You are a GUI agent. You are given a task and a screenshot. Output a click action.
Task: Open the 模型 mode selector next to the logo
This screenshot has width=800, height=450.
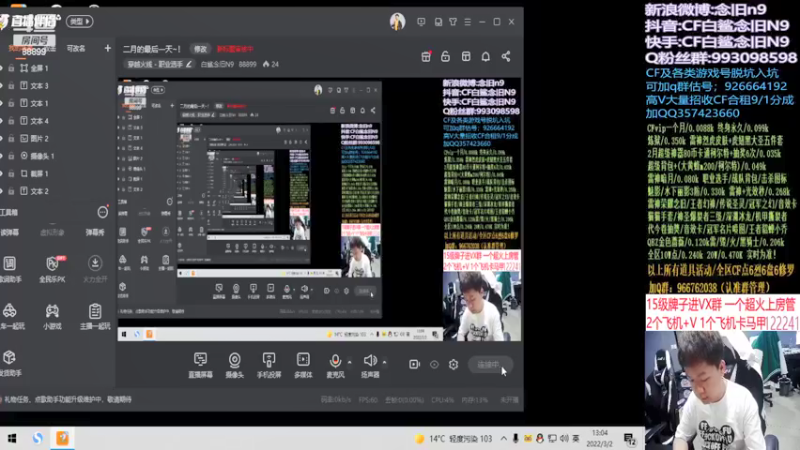[80, 21]
